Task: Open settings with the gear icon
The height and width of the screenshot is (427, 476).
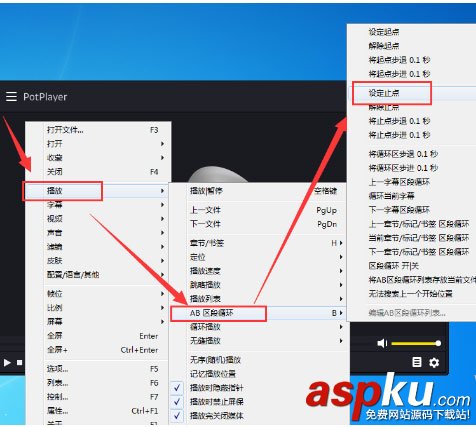Action: (434, 362)
